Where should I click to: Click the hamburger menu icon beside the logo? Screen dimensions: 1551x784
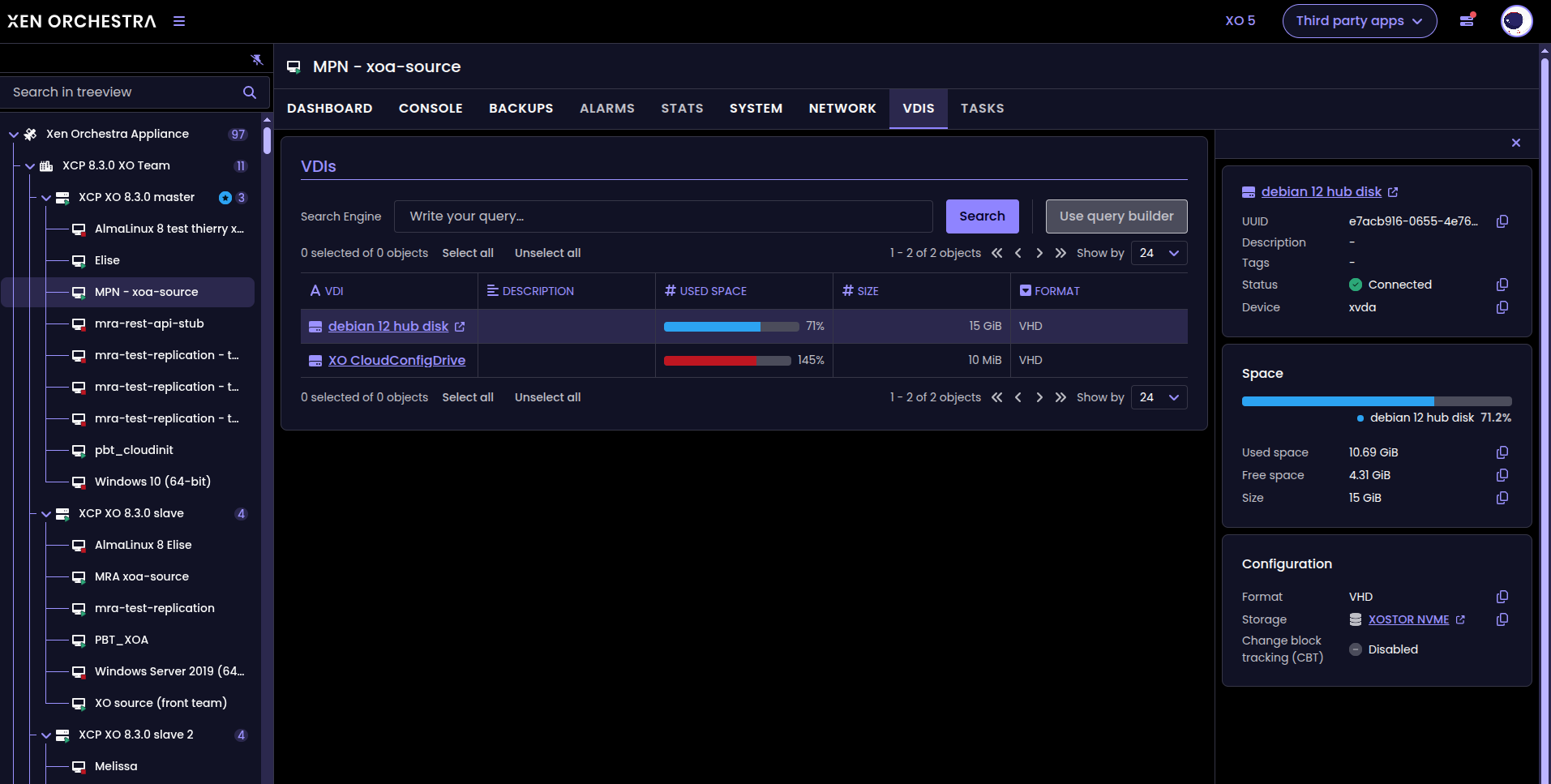coord(179,21)
